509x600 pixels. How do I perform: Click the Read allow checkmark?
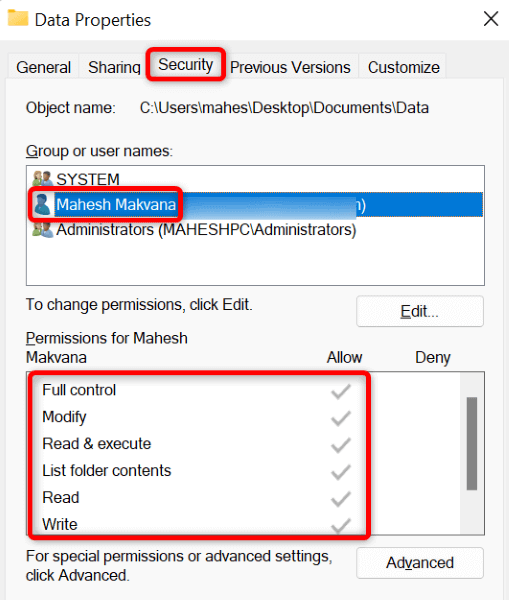(x=341, y=499)
